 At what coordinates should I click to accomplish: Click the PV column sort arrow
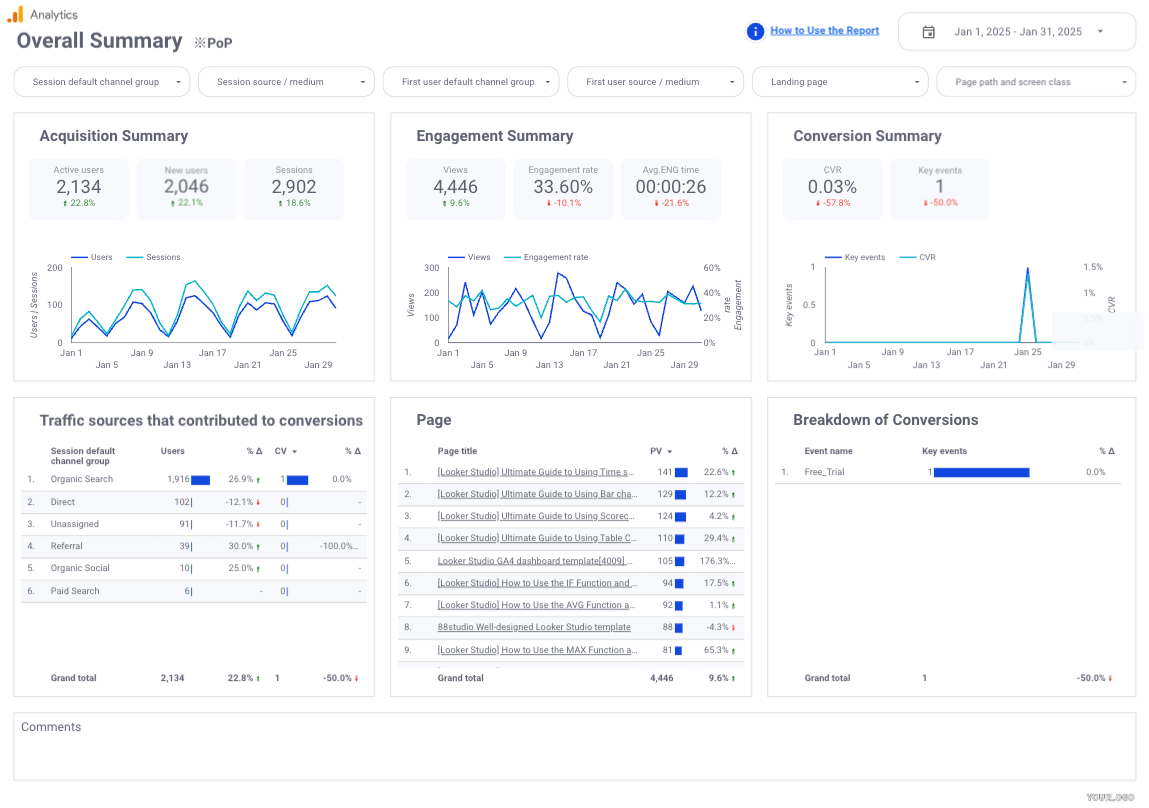670,451
